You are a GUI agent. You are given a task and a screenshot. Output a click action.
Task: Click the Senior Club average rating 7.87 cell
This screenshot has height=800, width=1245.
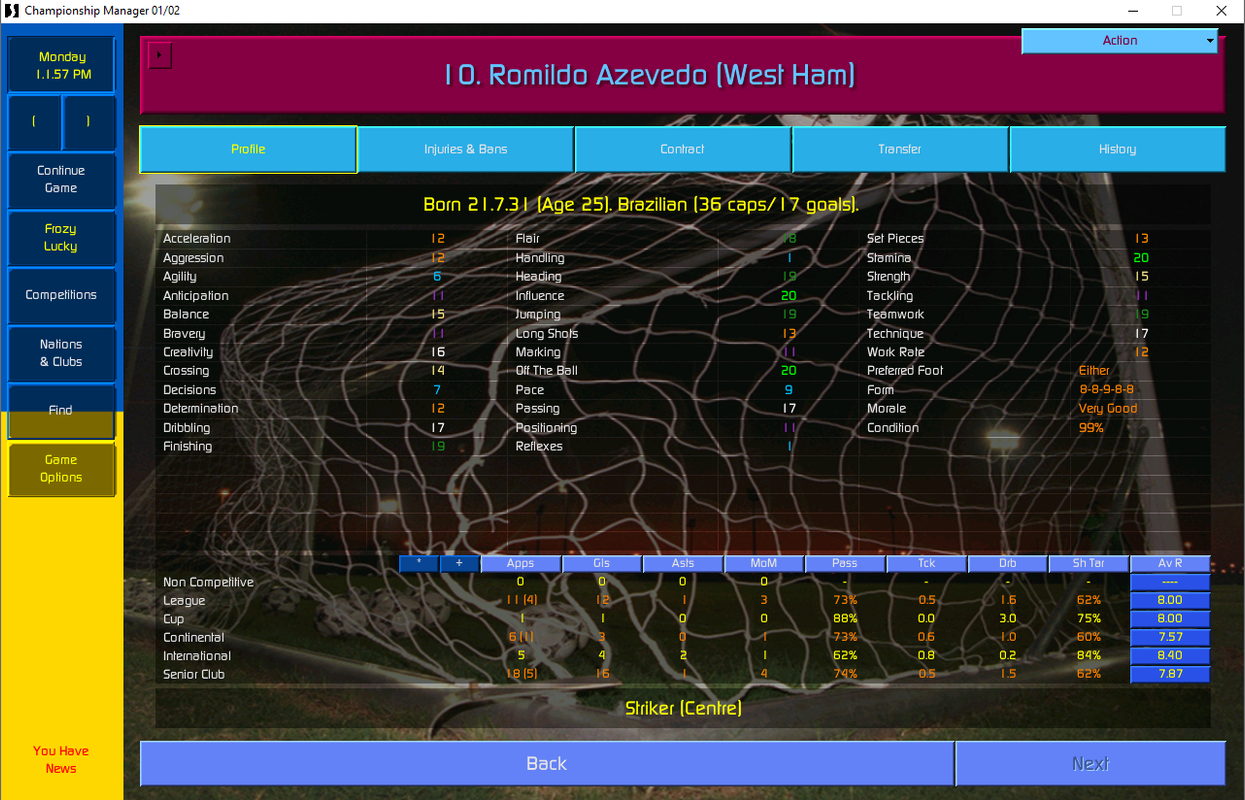coord(1170,674)
